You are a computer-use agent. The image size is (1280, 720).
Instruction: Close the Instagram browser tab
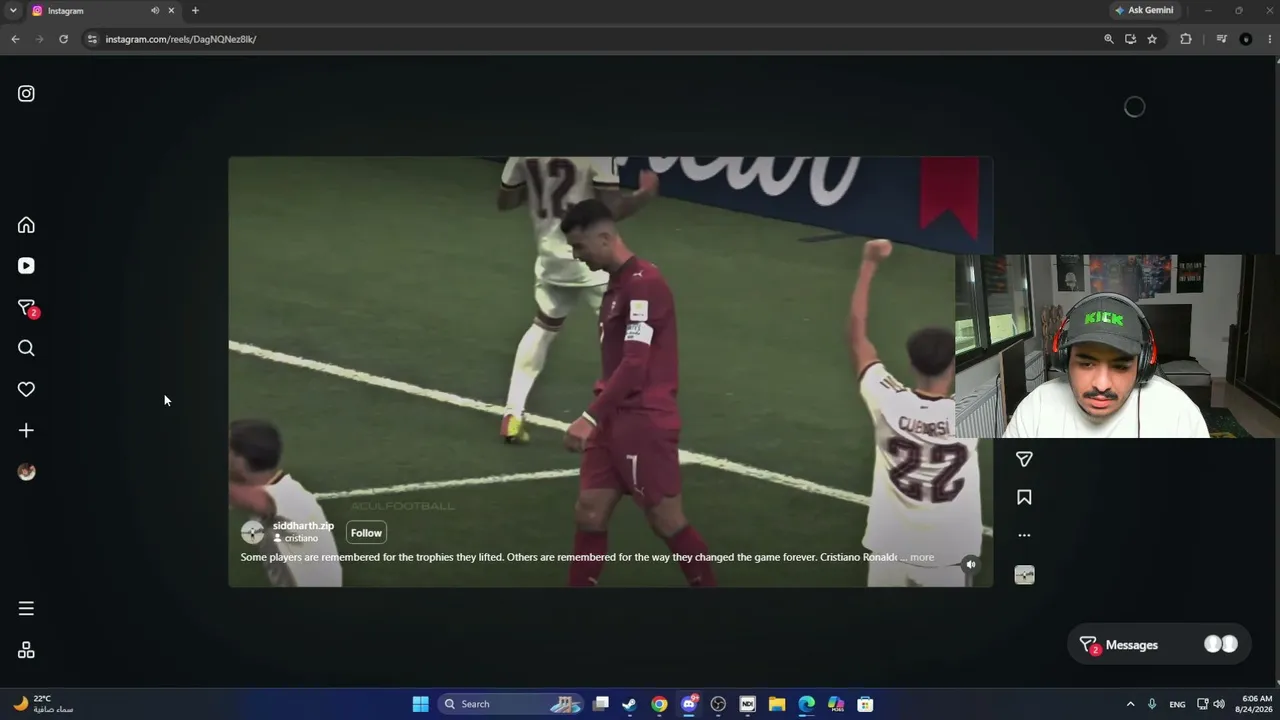(171, 10)
